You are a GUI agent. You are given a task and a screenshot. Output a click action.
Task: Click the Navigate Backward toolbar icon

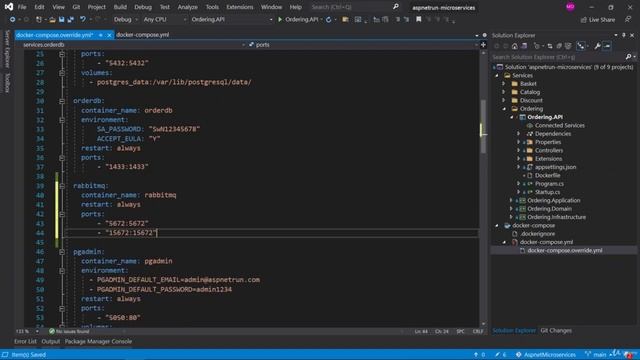click(13, 20)
